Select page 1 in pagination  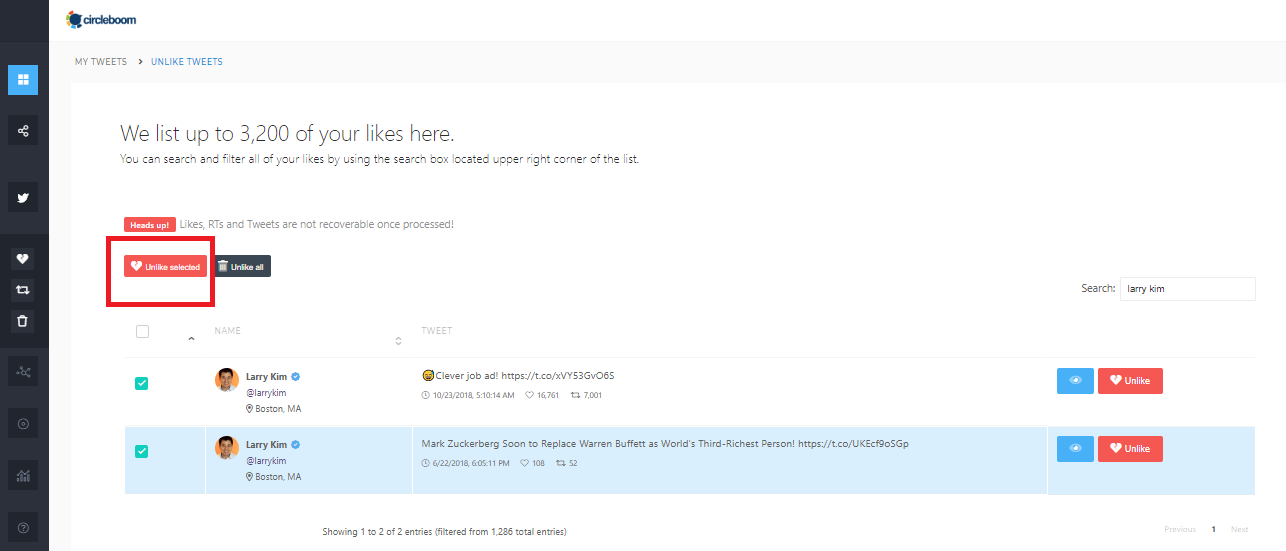pos(1213,529)
